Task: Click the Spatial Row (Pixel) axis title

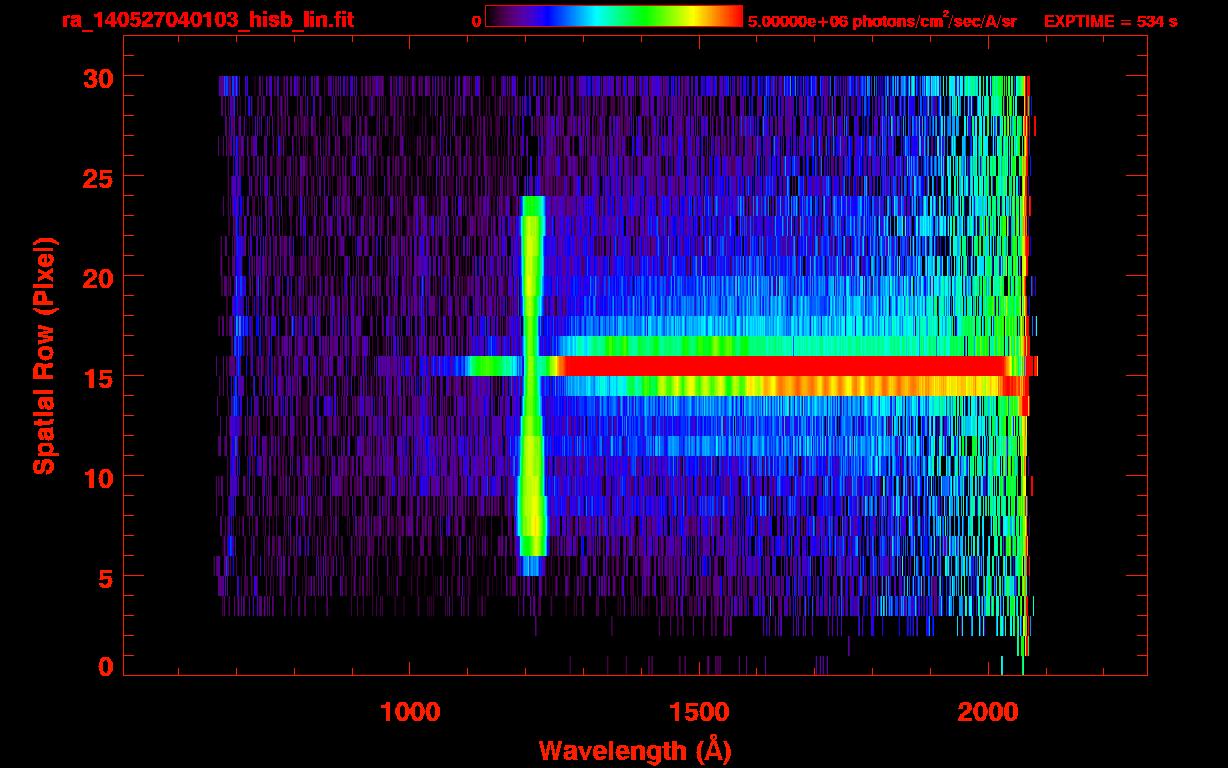Action: [45, 355]
